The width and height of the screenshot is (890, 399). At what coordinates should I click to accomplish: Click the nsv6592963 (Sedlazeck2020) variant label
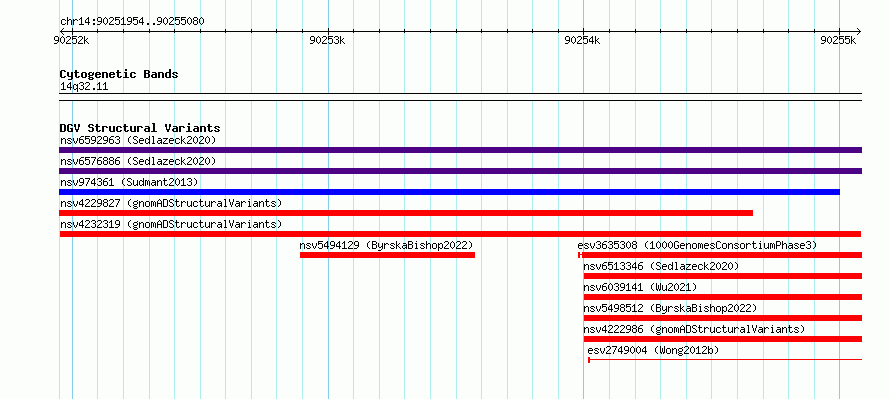point(138,140)
